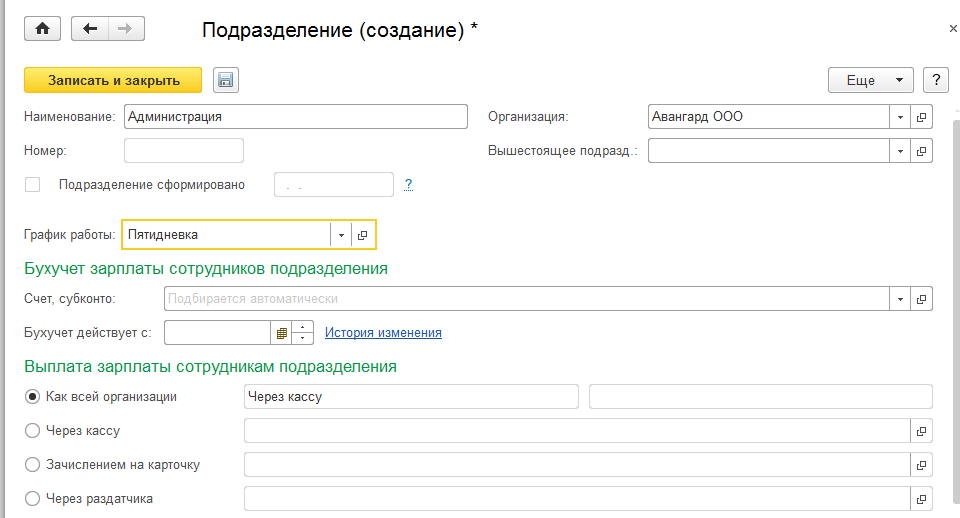Open the Еще menu
The image size is (960, 518).
pos(870,80)
